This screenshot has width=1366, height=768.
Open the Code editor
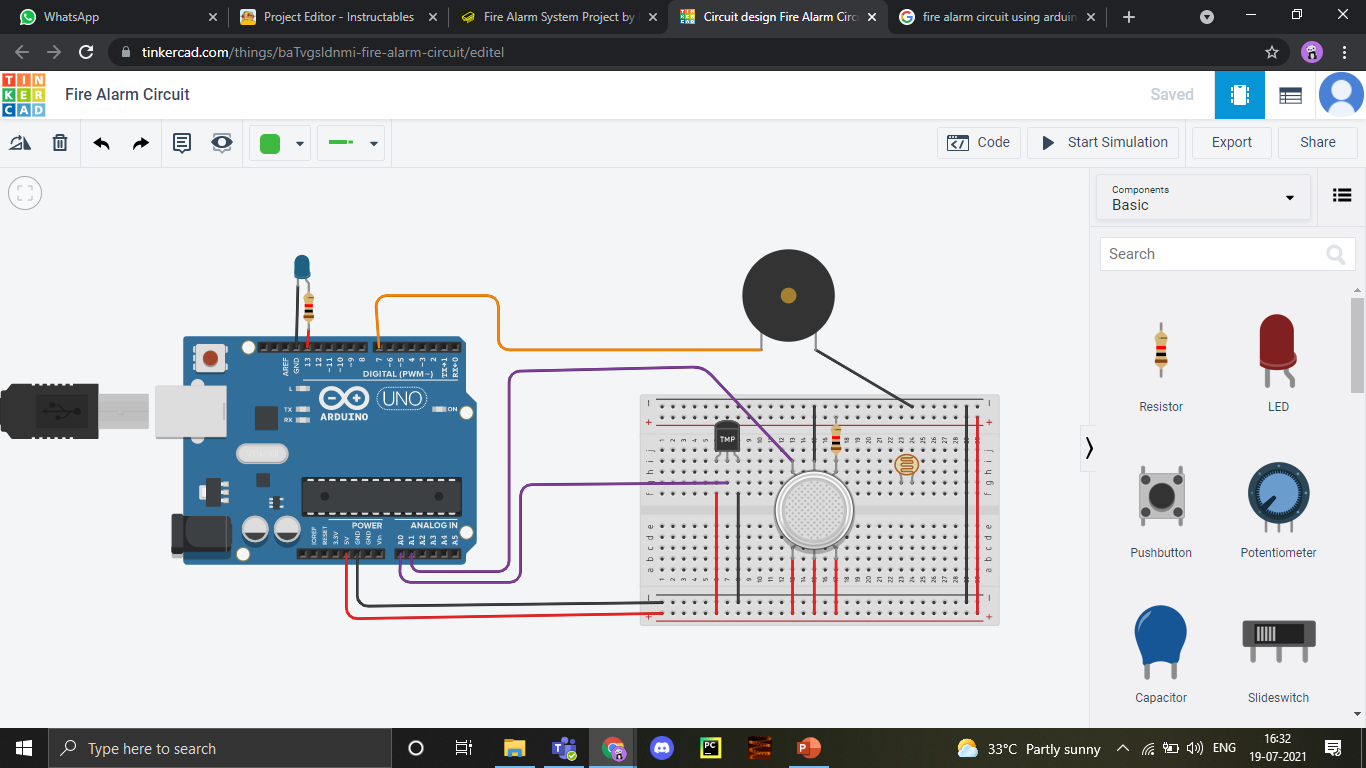point(979,142)
